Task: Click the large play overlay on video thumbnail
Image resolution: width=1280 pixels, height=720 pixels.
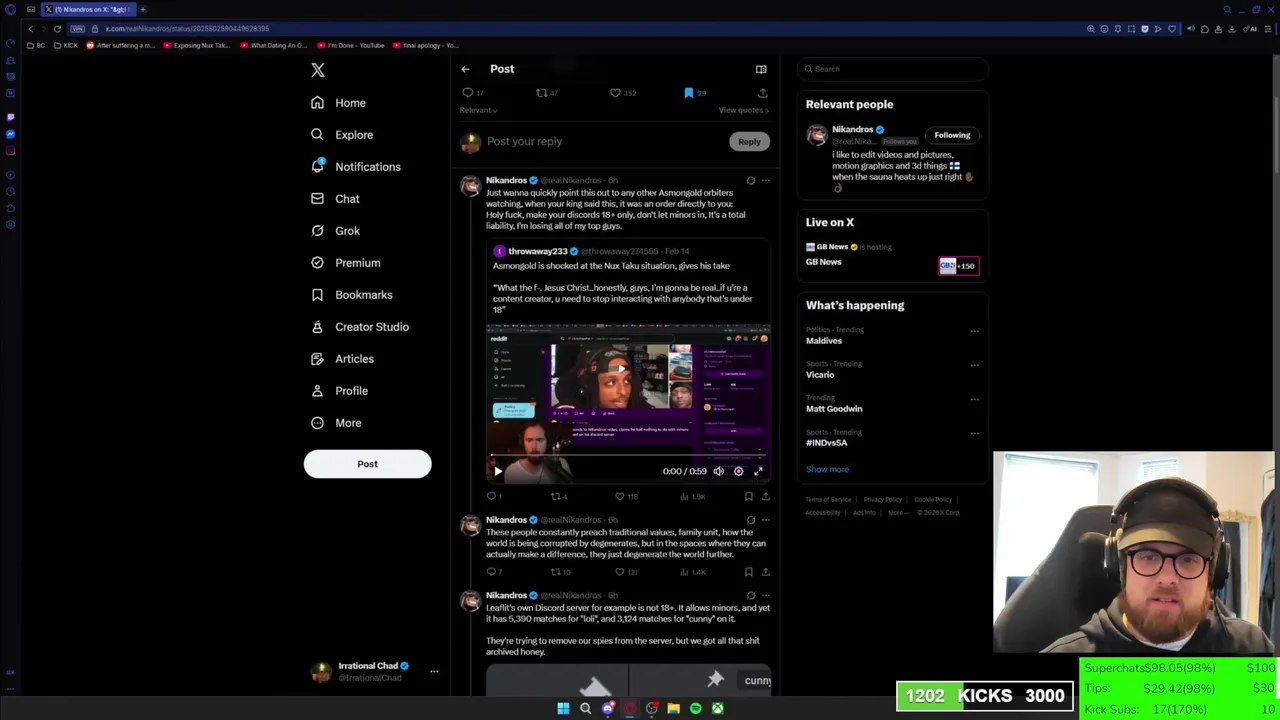Action: coord(621,367)
